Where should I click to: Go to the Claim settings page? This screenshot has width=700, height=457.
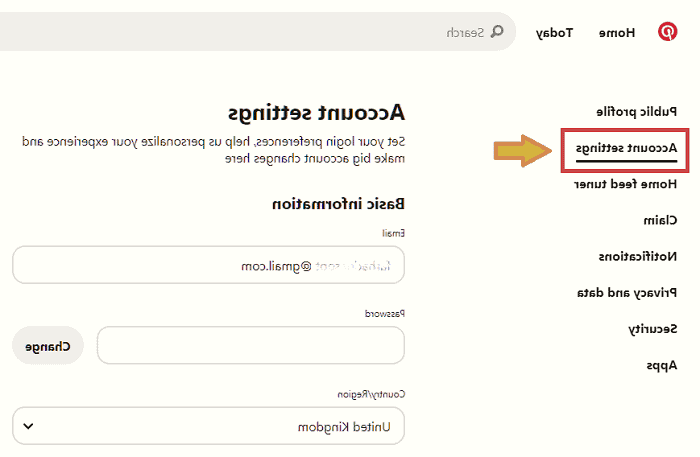[659, 220]
